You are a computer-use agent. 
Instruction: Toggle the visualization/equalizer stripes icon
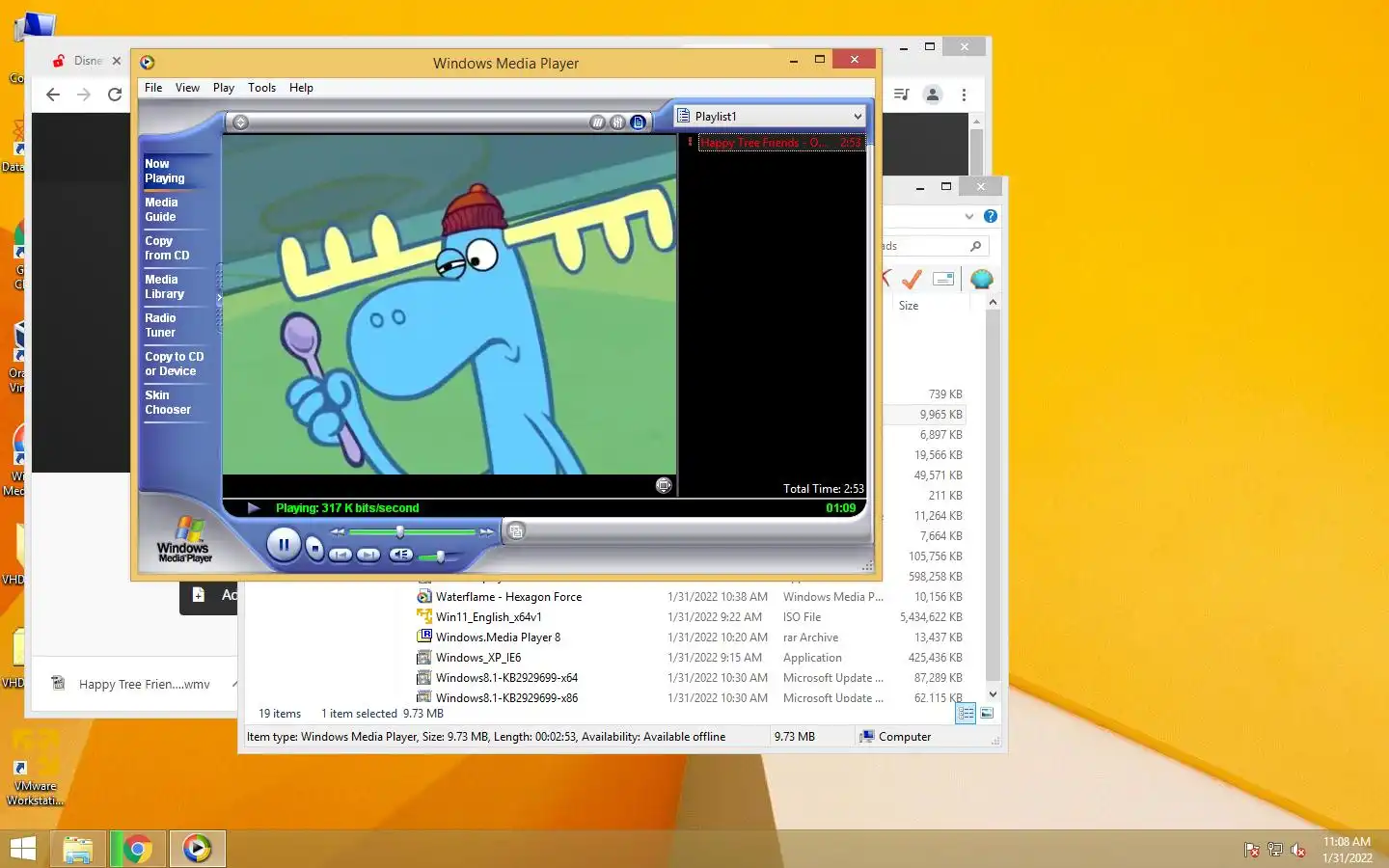[x=598, y=122]
